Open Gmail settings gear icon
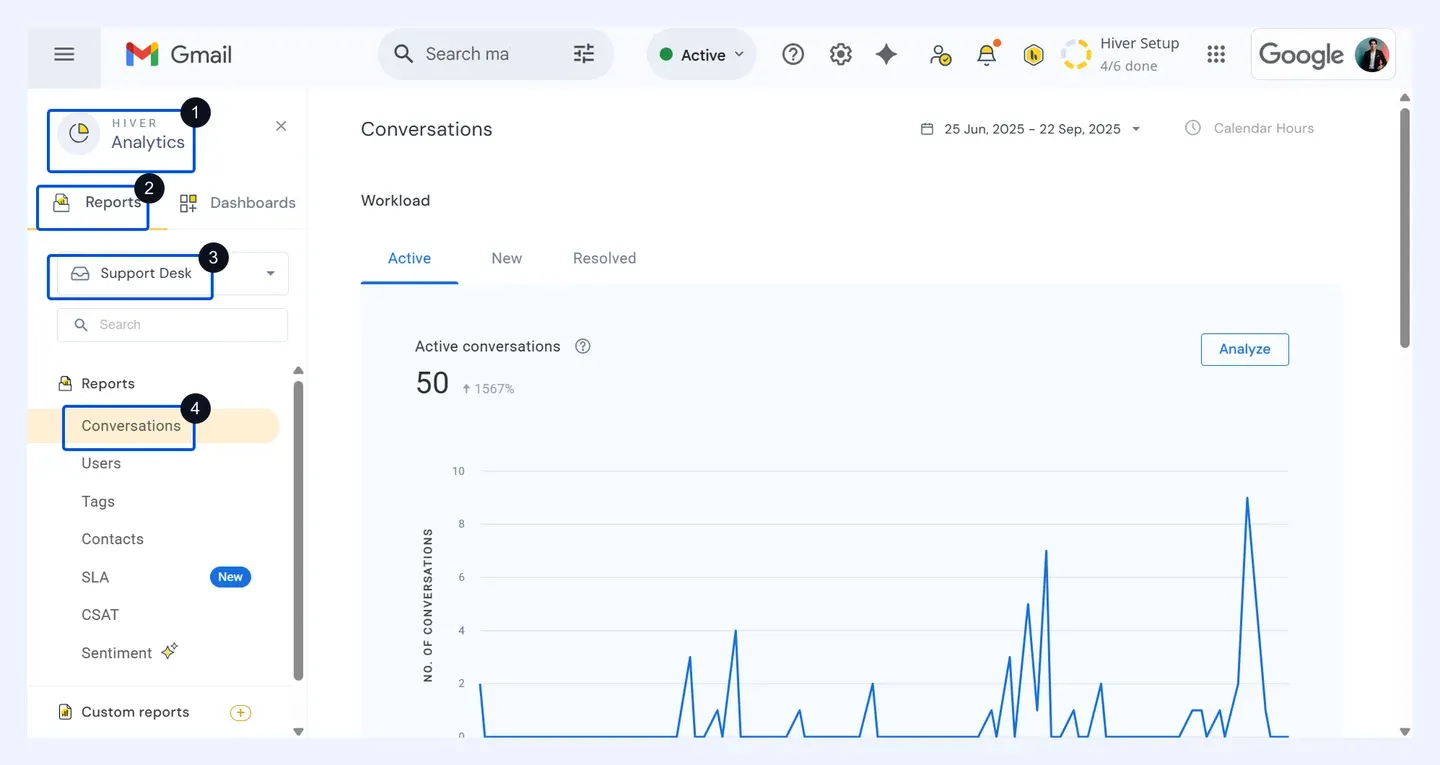Screen dimensions: 1440x765 pos(841,55)
